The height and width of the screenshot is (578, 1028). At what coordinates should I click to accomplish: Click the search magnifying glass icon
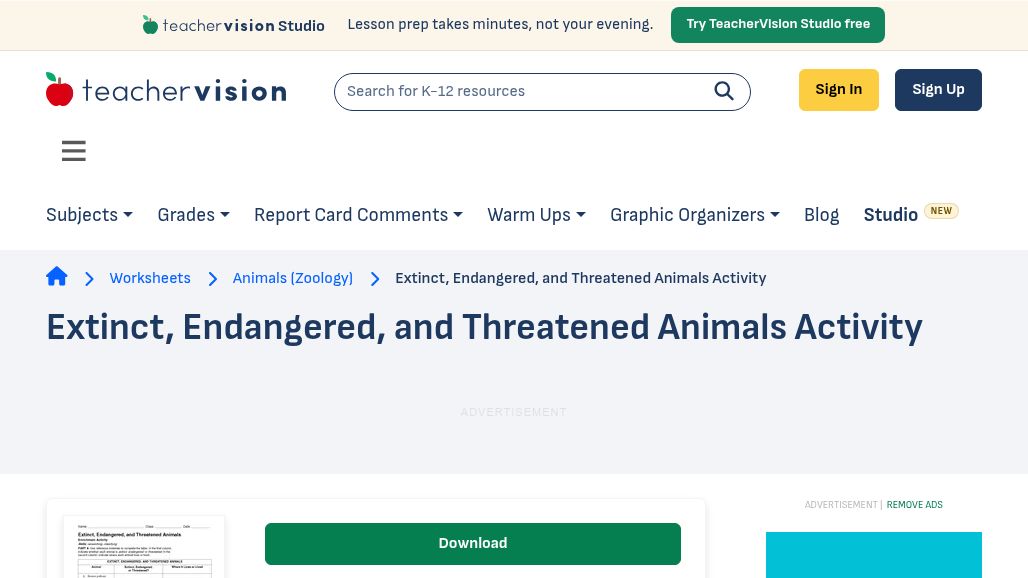724,91
